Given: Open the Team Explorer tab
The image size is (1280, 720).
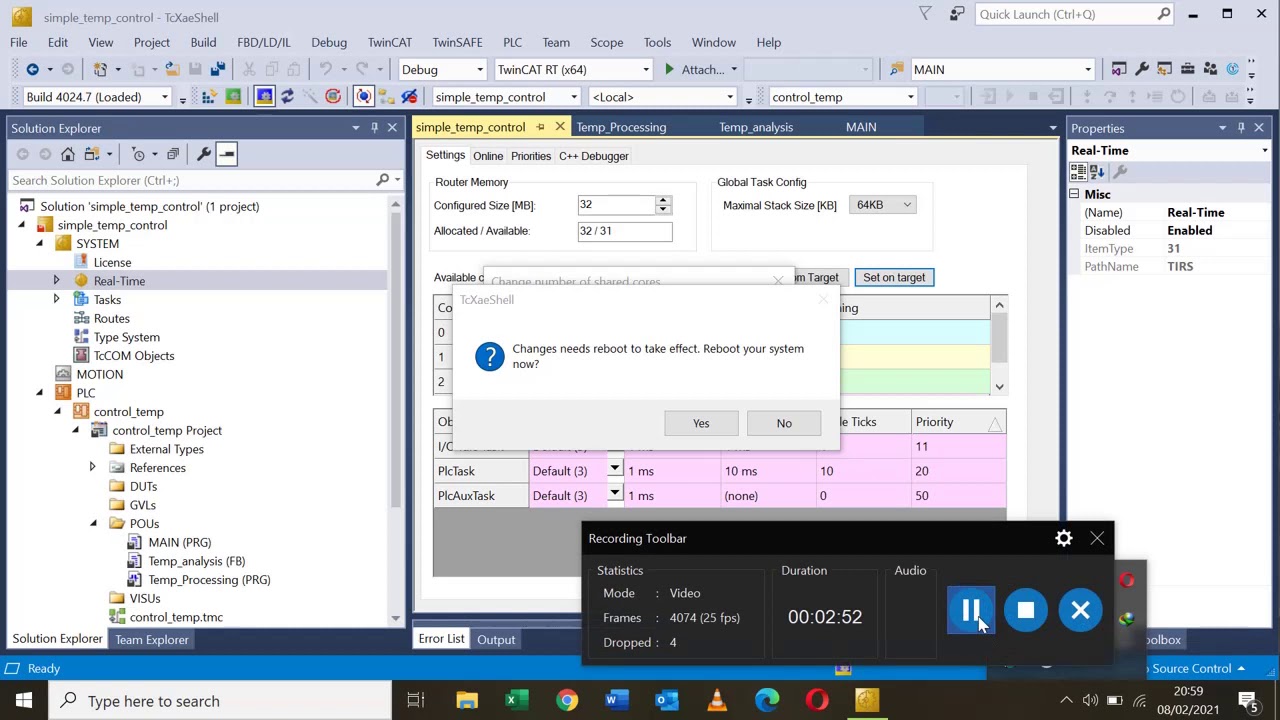Looking at the screenshot, I should (152, 640).
